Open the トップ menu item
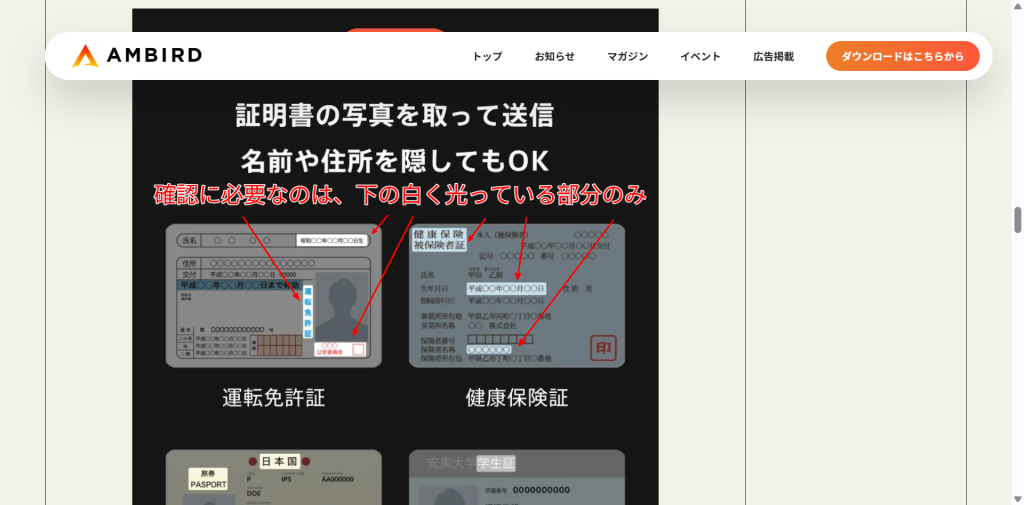 487,56
